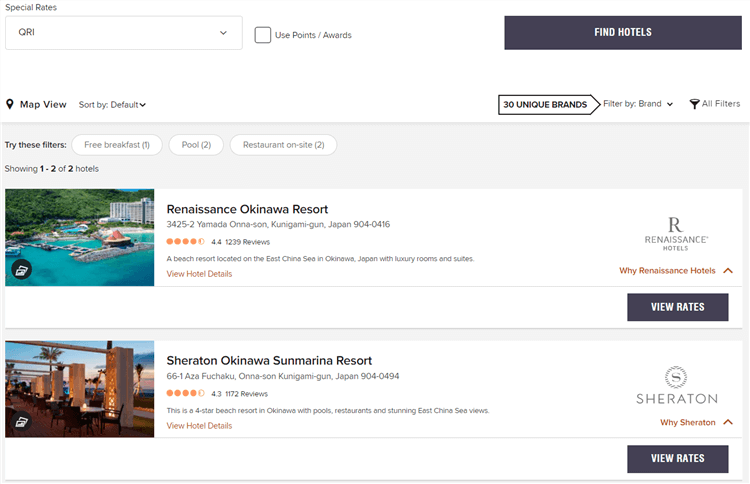View rates for Renaissance Okinawa Resort

[x=677, y=307]
